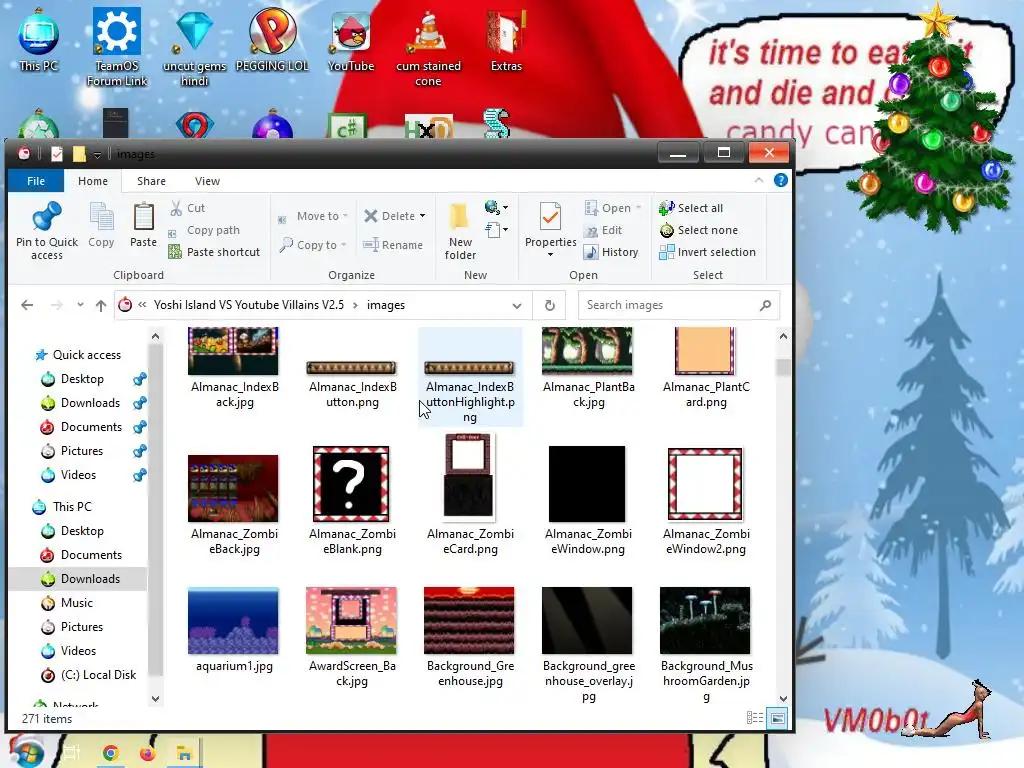Viewport: 1024px width, 768px height.
Task: Switch to the Share tab
Action: [x=151, y=181]
